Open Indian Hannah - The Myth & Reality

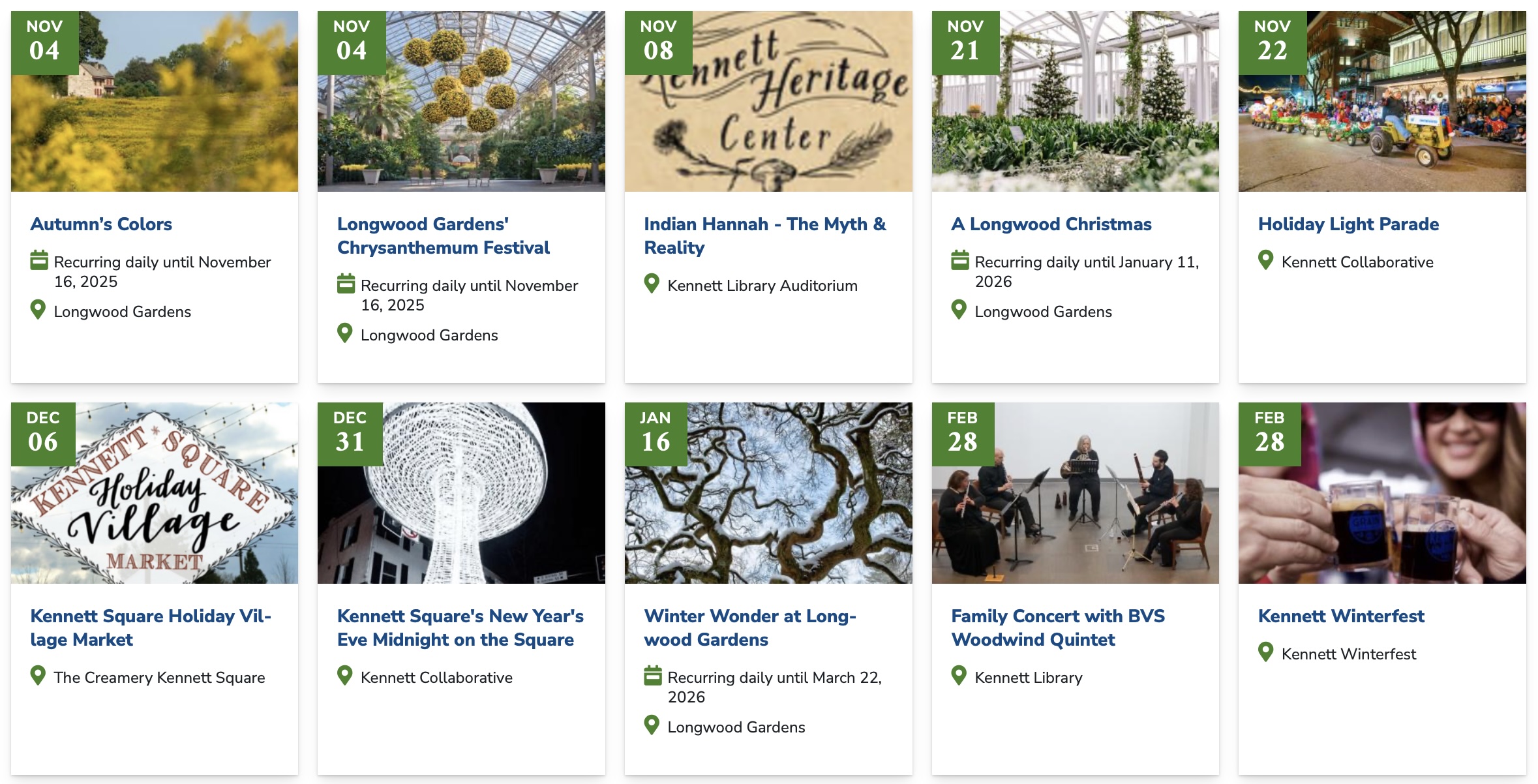764,236
